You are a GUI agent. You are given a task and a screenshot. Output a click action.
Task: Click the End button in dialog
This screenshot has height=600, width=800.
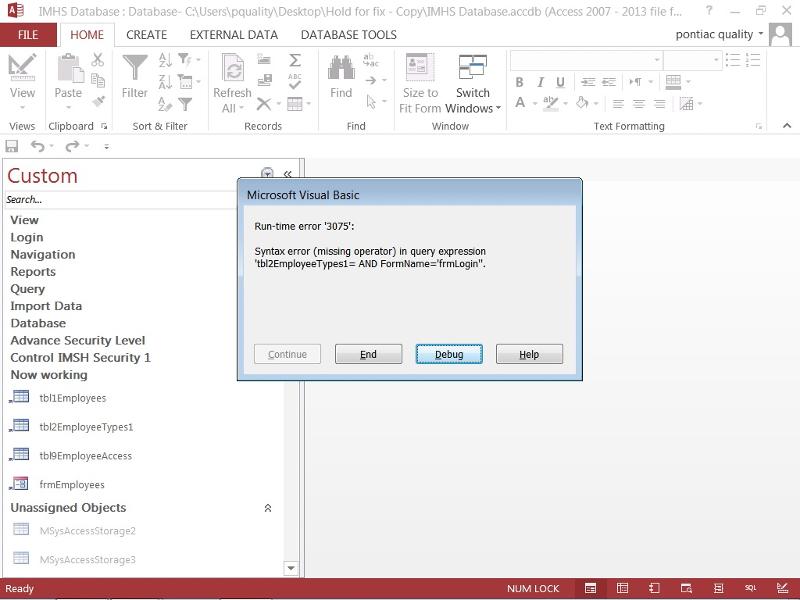click(x=368, y=354)
